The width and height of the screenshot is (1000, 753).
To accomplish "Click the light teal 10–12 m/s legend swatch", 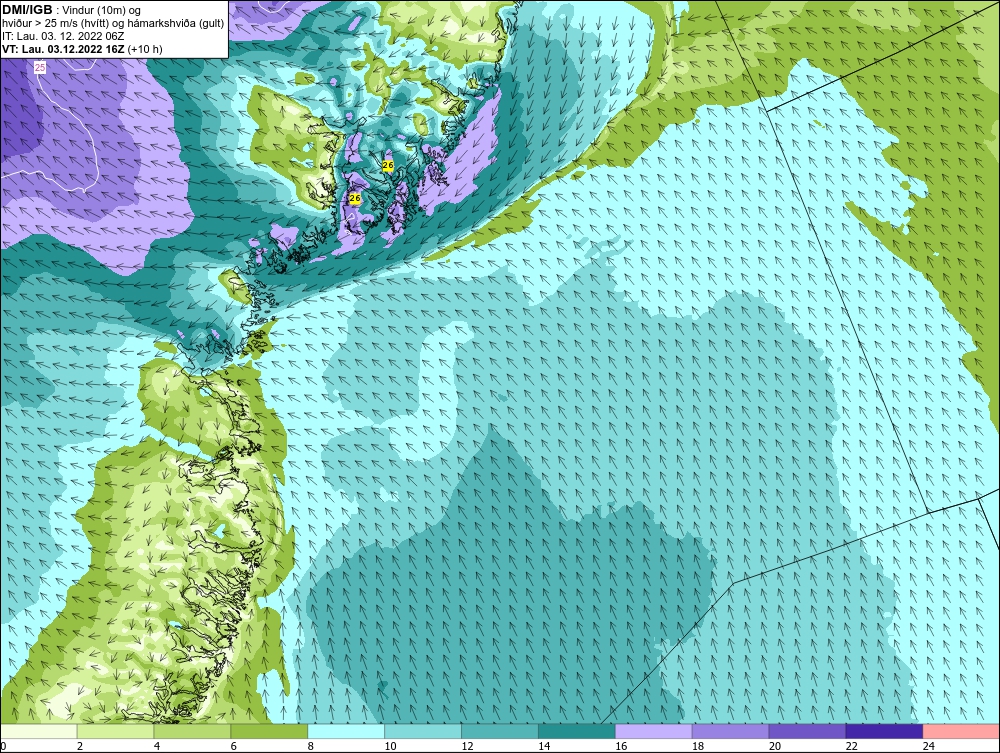I will [x=423, y=731].
